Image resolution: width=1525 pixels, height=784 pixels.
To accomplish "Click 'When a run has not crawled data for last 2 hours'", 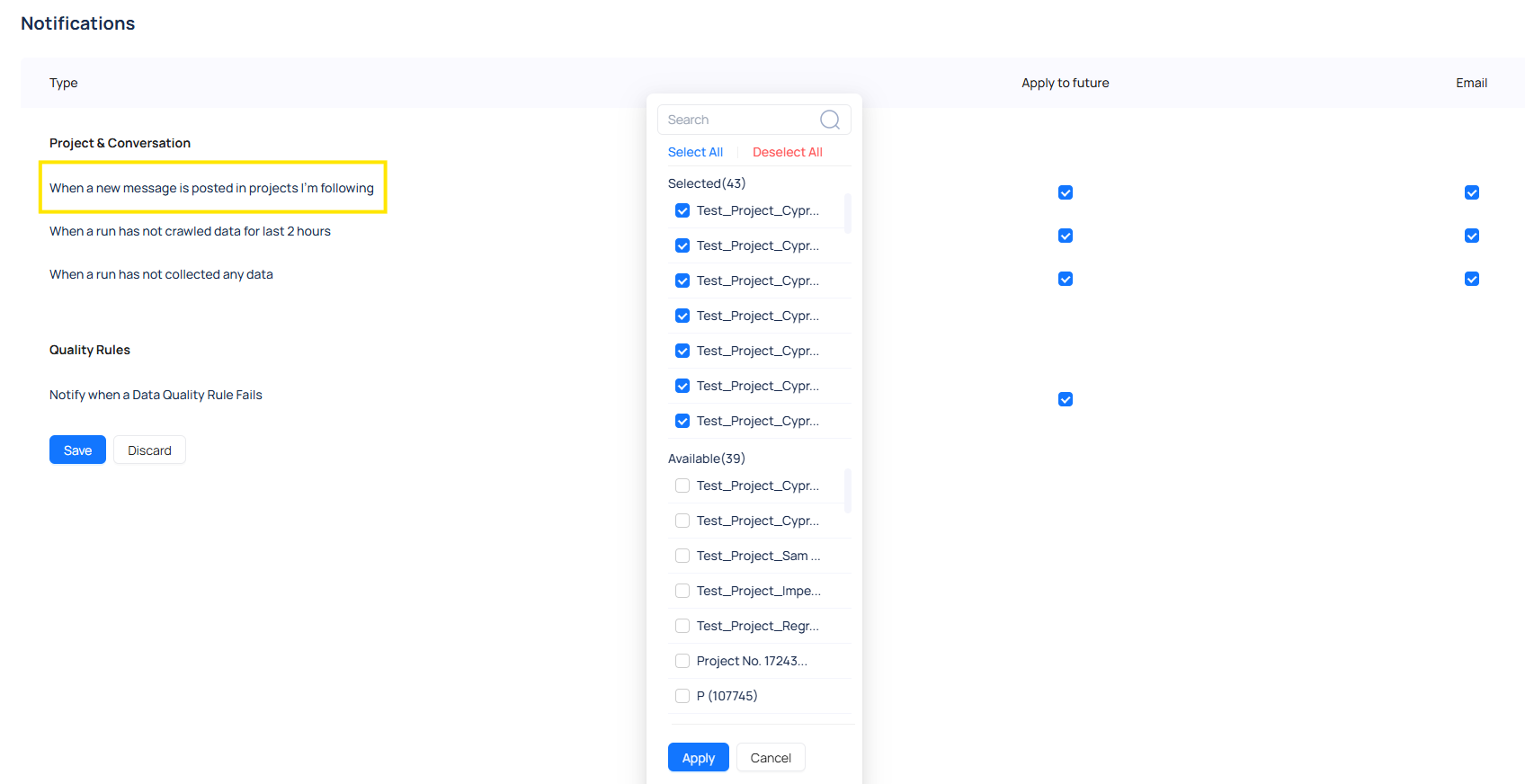I will click(x=190, y=231).
